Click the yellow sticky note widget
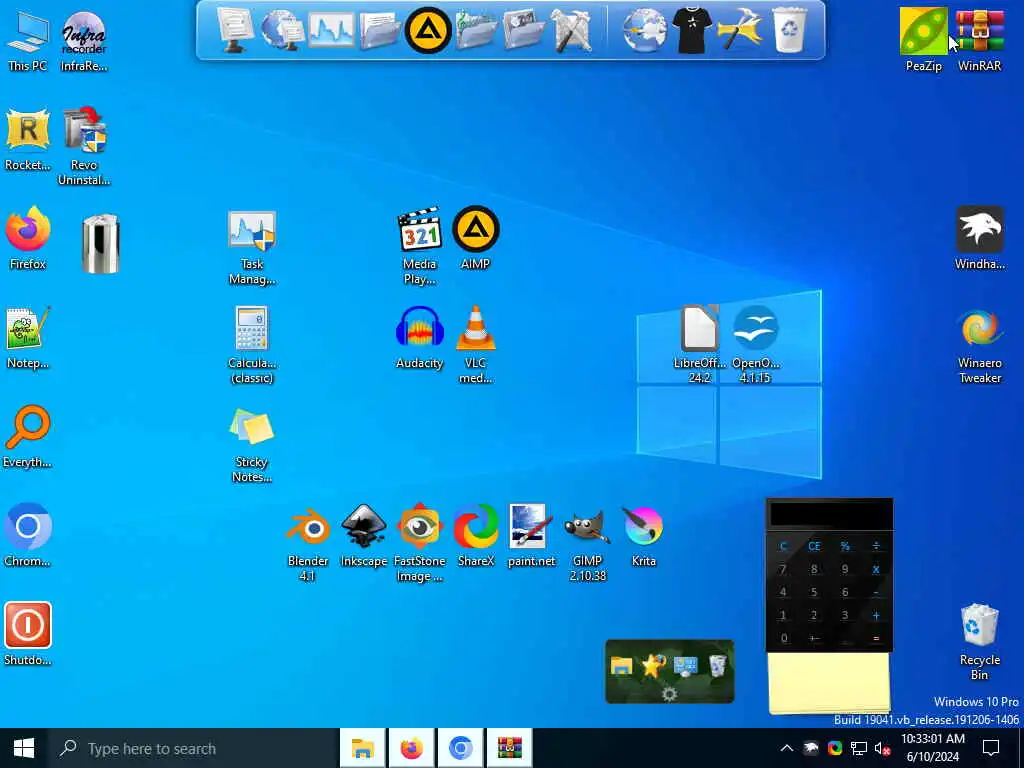 (829, 682)
